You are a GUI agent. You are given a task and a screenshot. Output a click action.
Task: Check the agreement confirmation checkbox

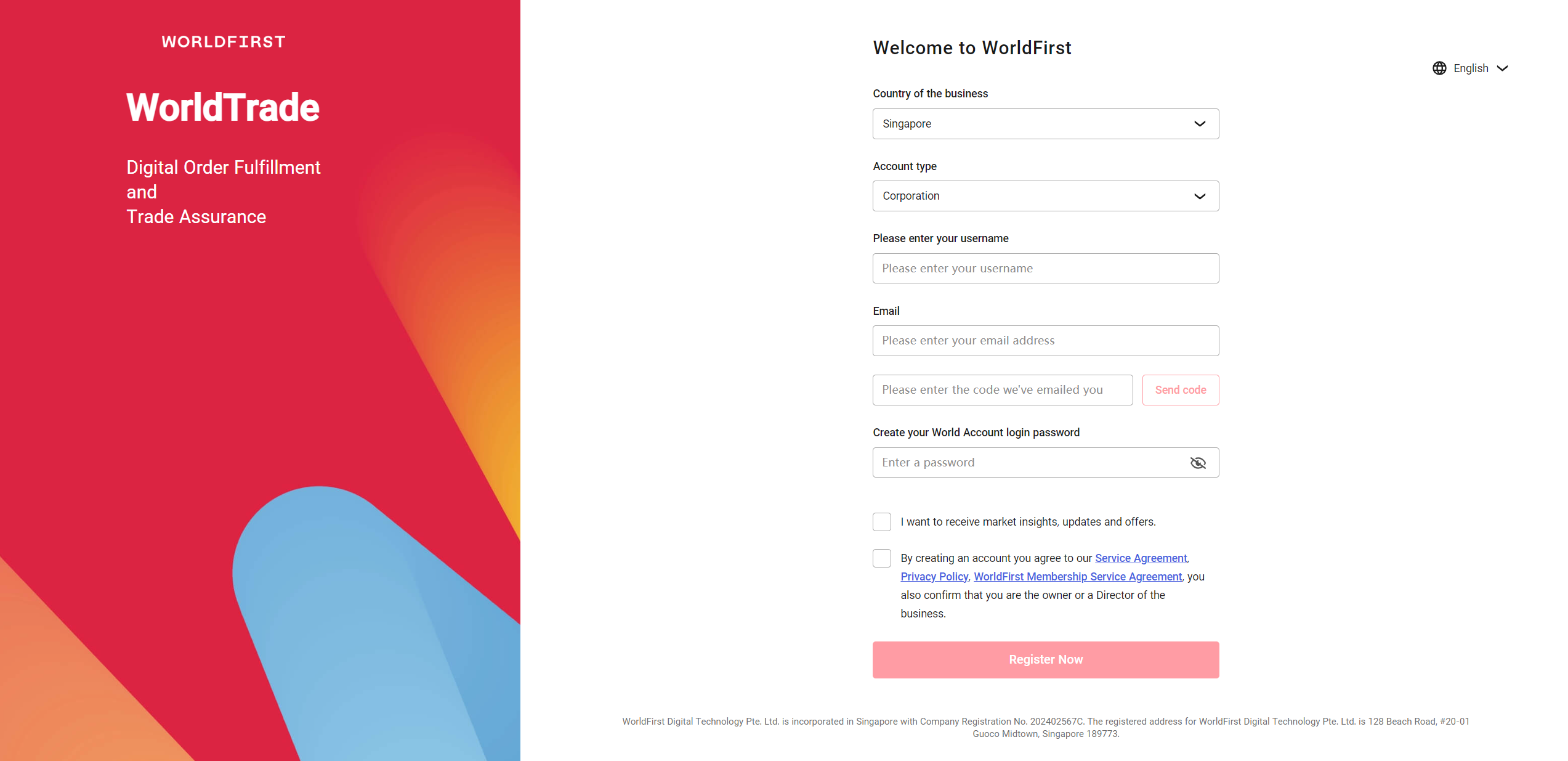click(881, 558)
